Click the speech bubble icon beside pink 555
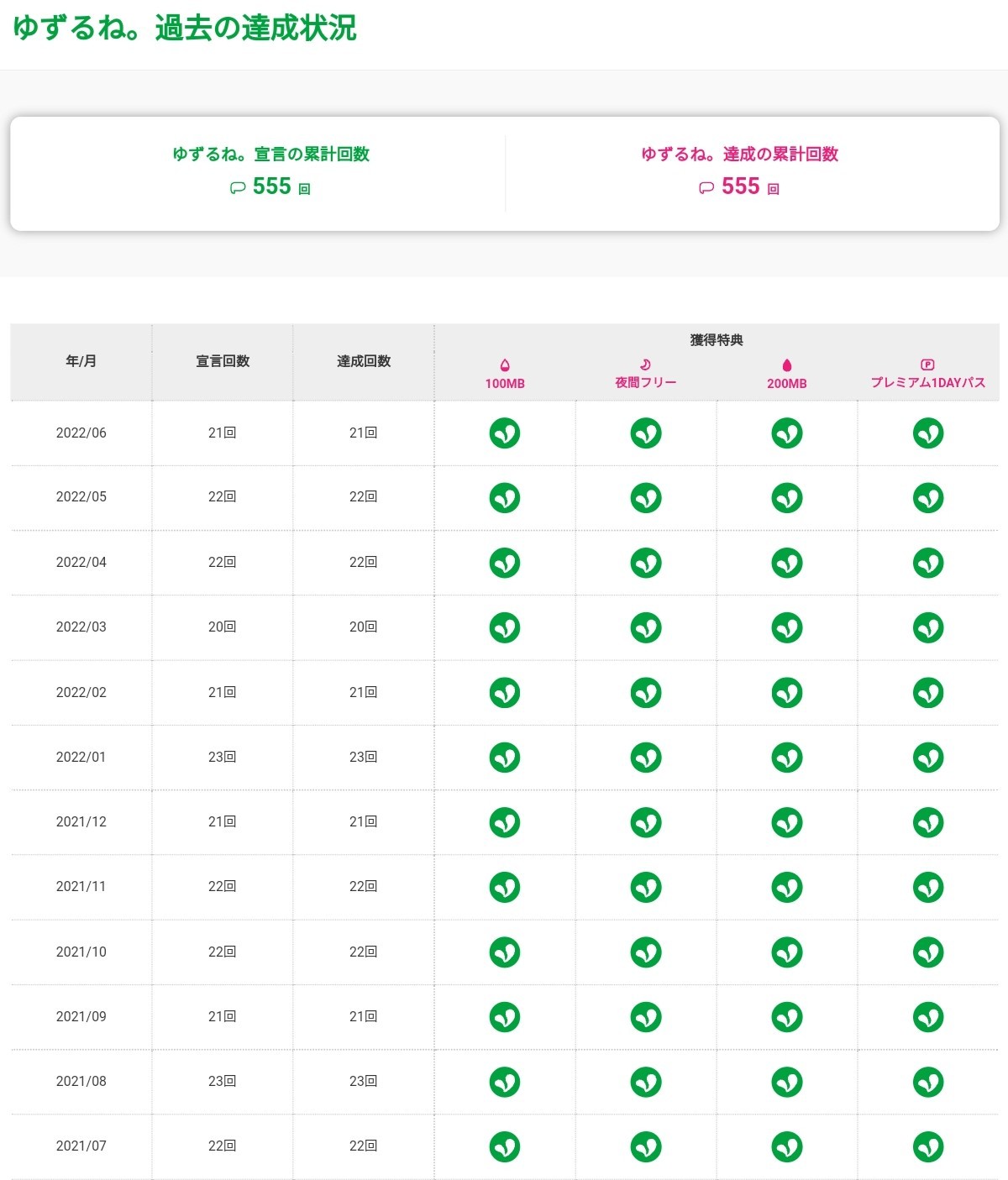 [x=706, y=188]
